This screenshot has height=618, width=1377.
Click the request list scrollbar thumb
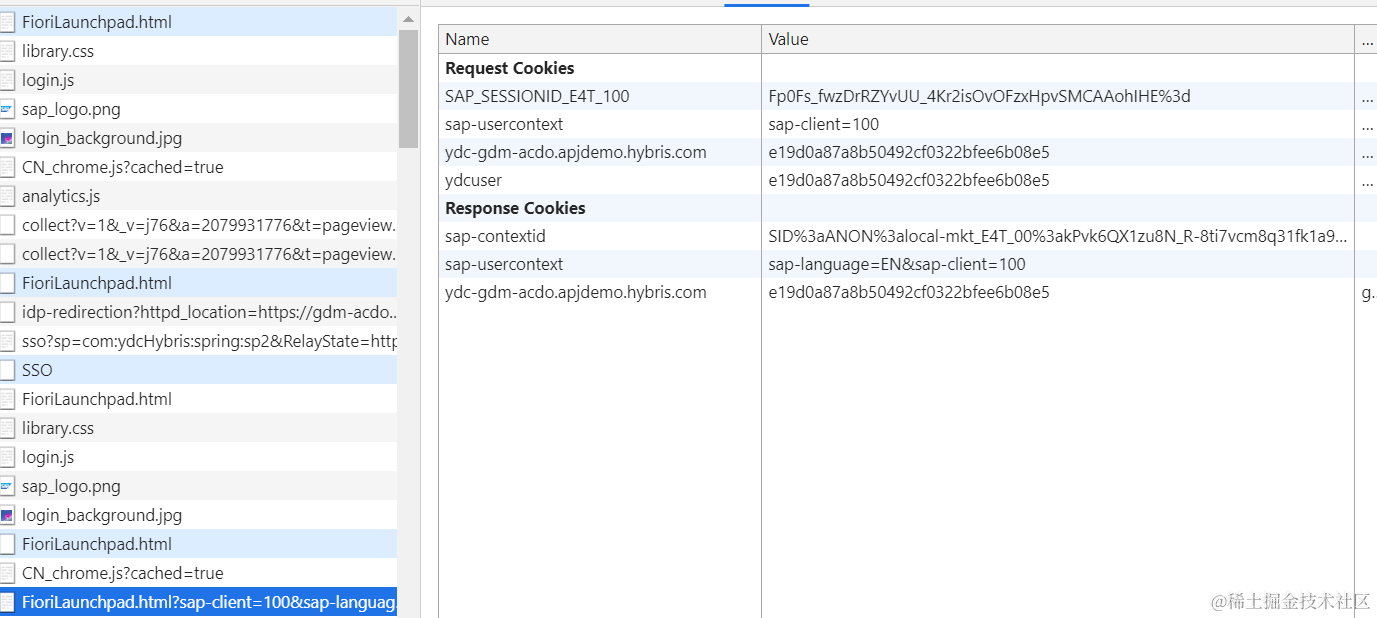pos(408,89)
